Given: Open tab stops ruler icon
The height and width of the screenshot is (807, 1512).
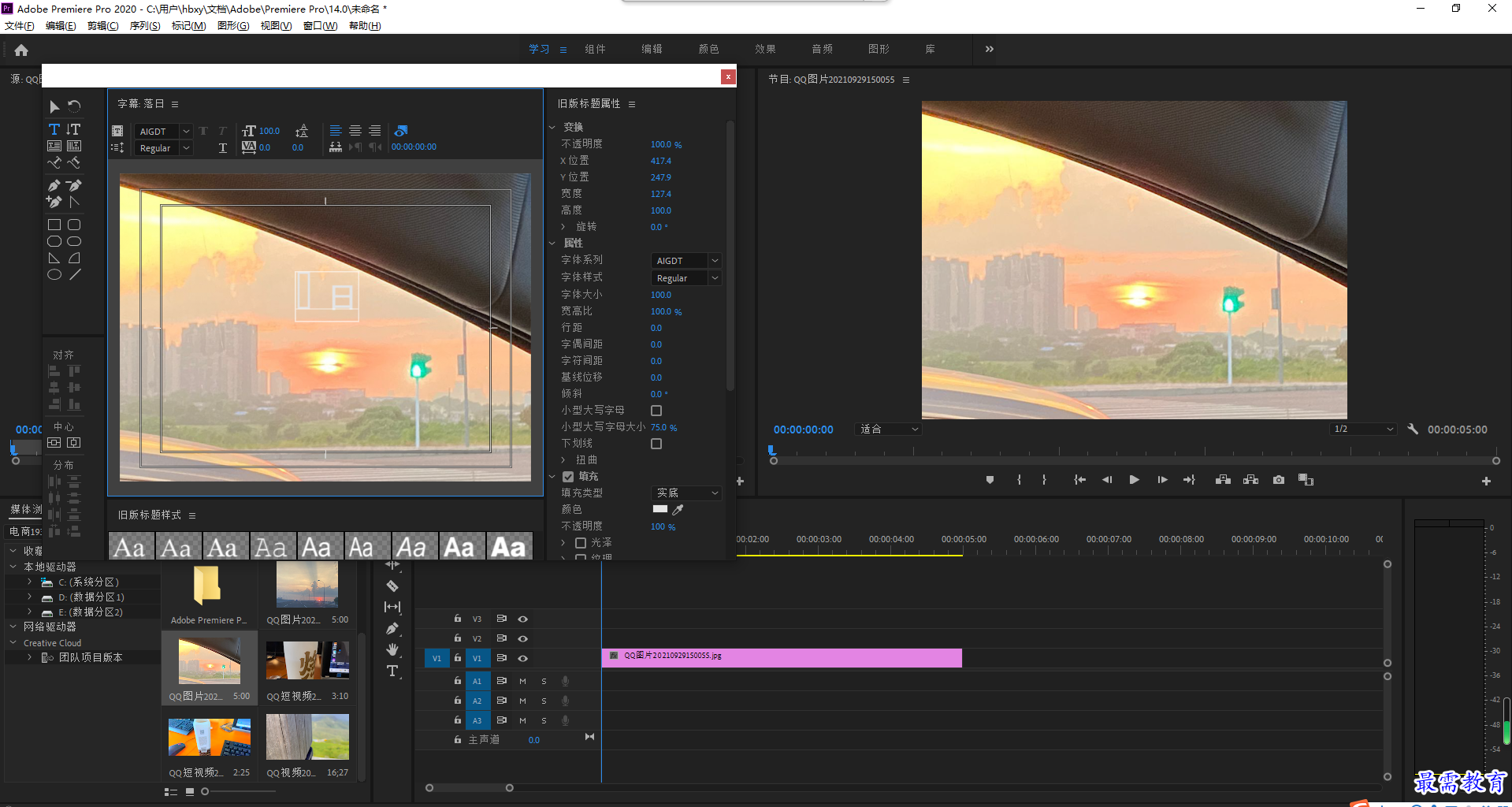Looking at the screenshot, I should 336,147.
